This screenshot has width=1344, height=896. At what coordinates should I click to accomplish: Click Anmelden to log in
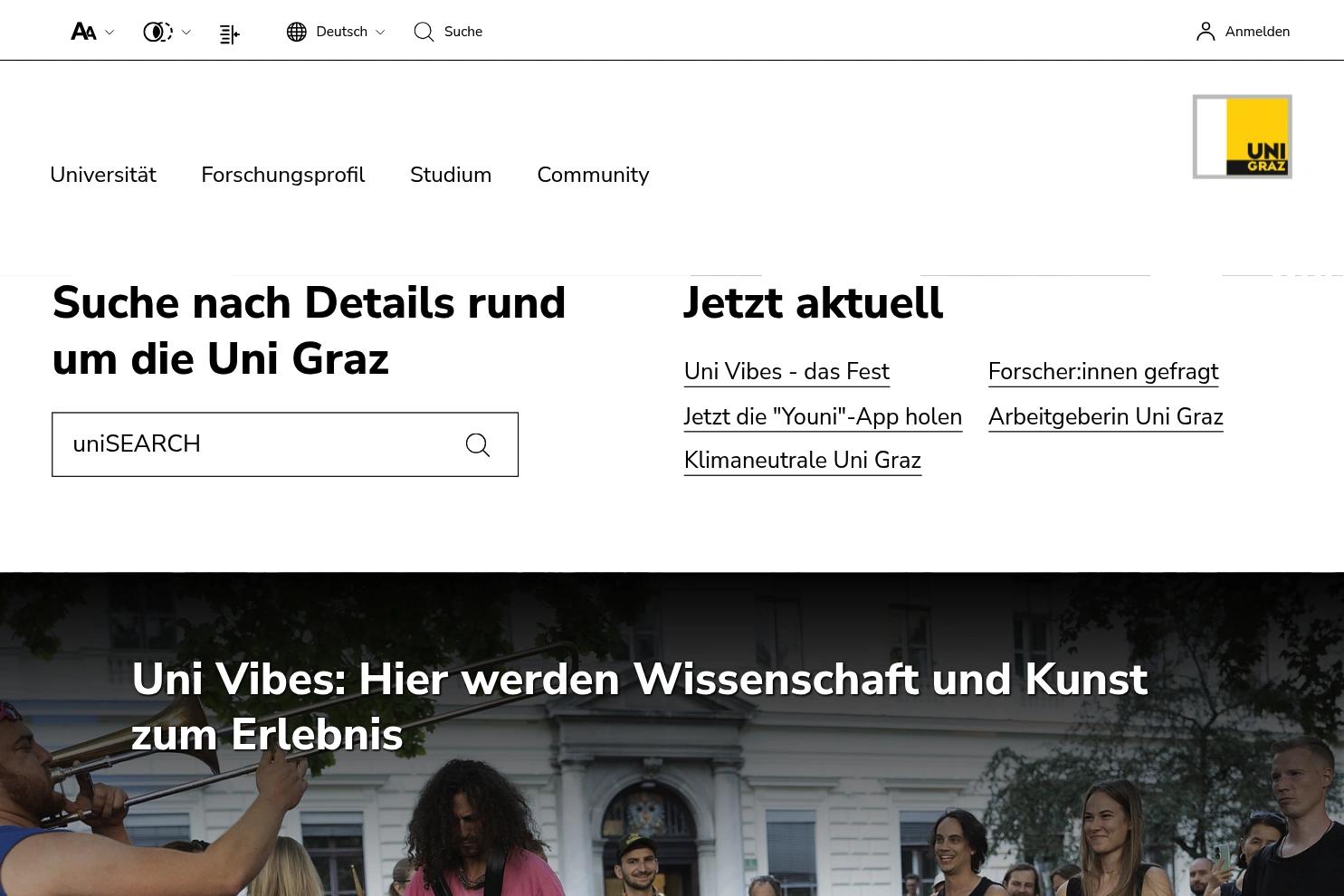(x=1257, y=32)
